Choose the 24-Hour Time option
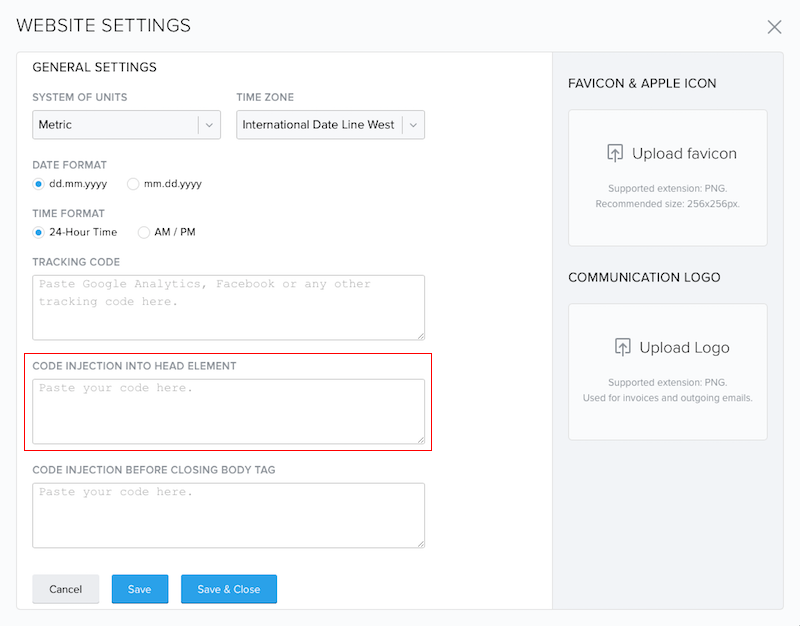Screen dimensions: 800x626 point(38,232)
